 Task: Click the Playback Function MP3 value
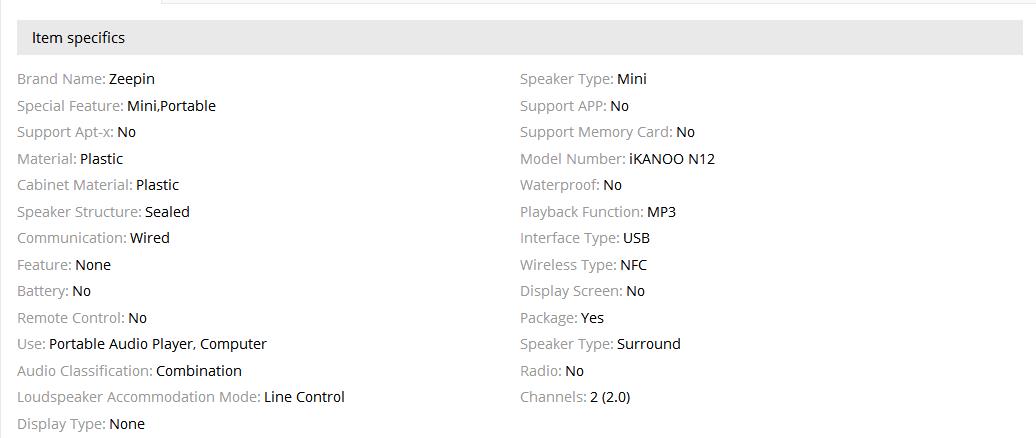(661, 212)
